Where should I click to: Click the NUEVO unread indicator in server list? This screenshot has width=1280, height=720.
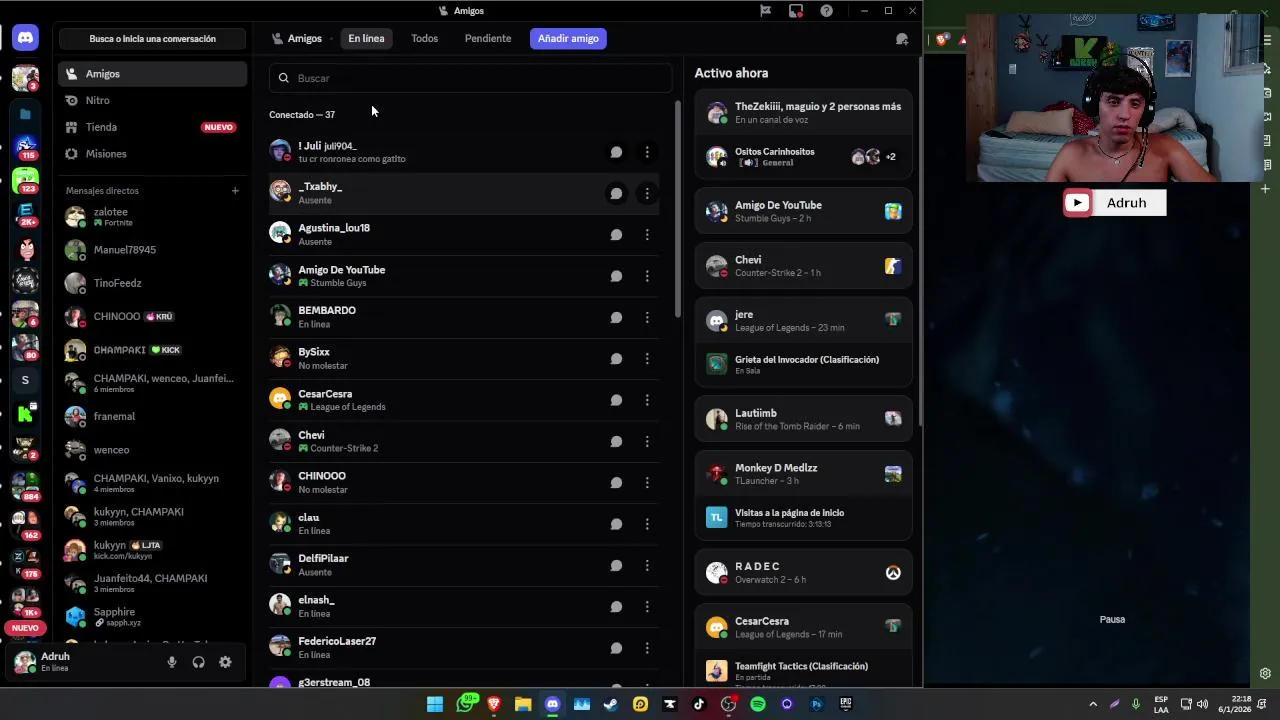click(x=25, y=628)
